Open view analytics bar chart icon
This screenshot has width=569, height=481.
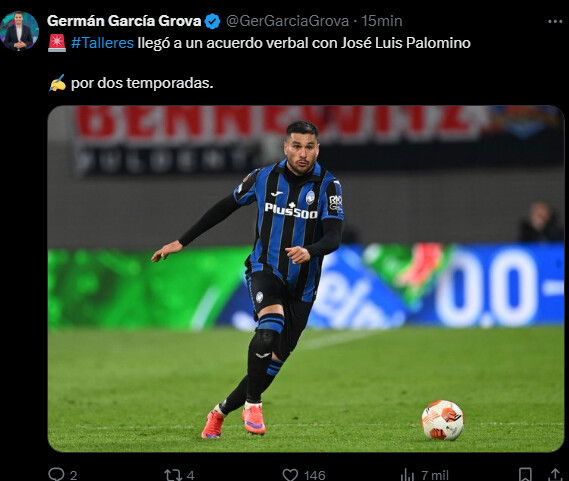[x=408, y=474]
